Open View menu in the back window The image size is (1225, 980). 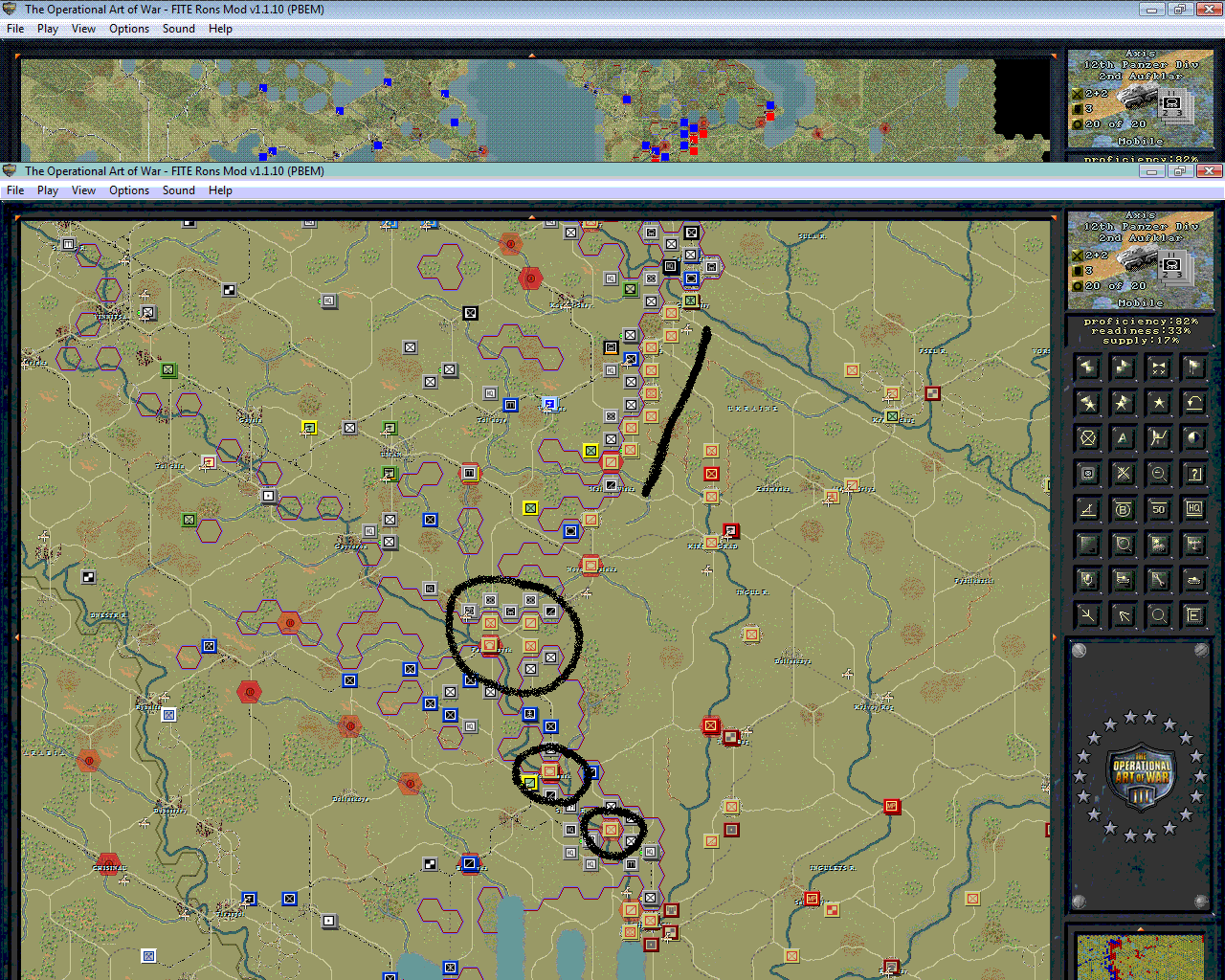[x=84, y=29]
